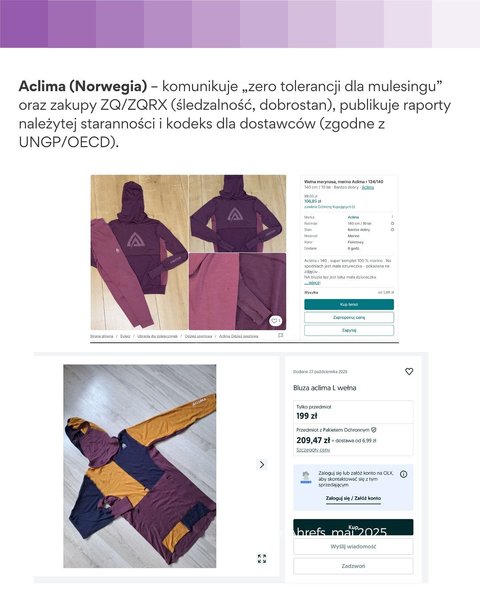
Task: Click the Zaproponuj cenę button
Action: [x=349, y=317]
